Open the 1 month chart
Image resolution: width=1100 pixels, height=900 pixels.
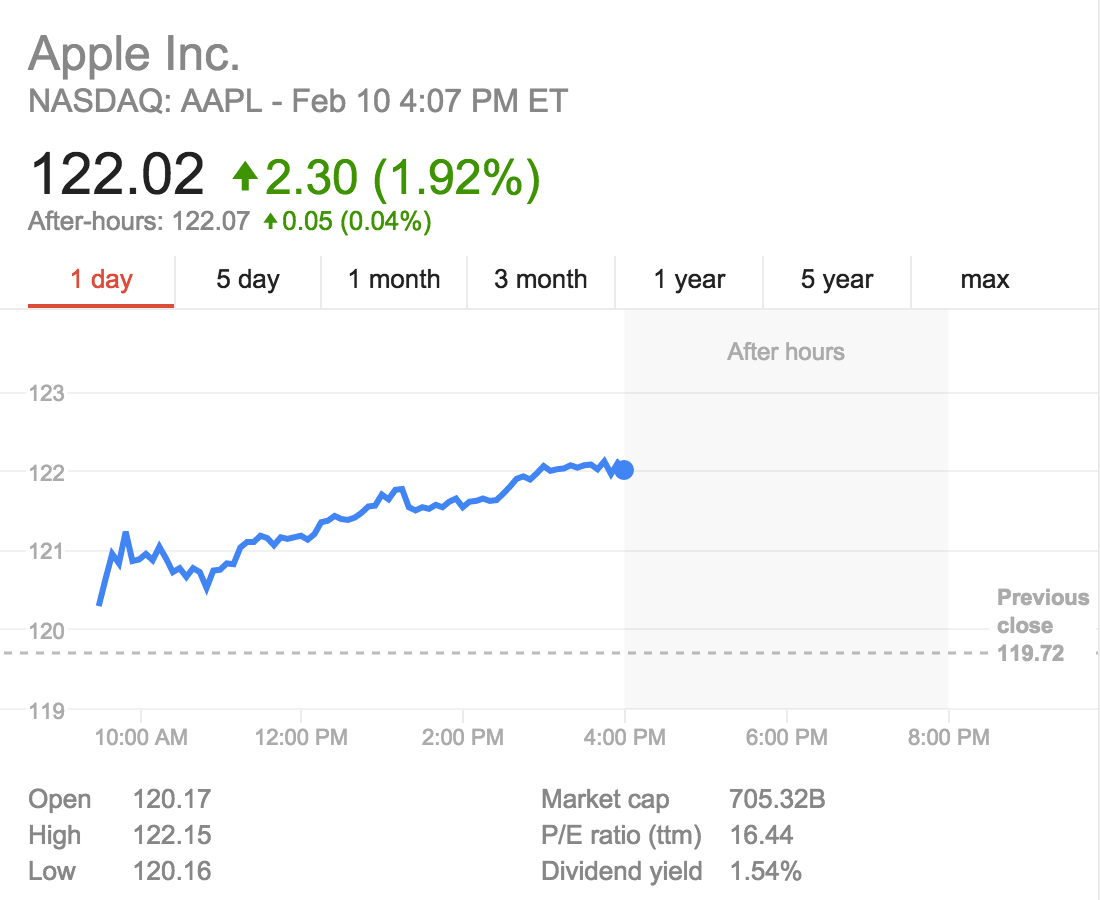(394, 280)
